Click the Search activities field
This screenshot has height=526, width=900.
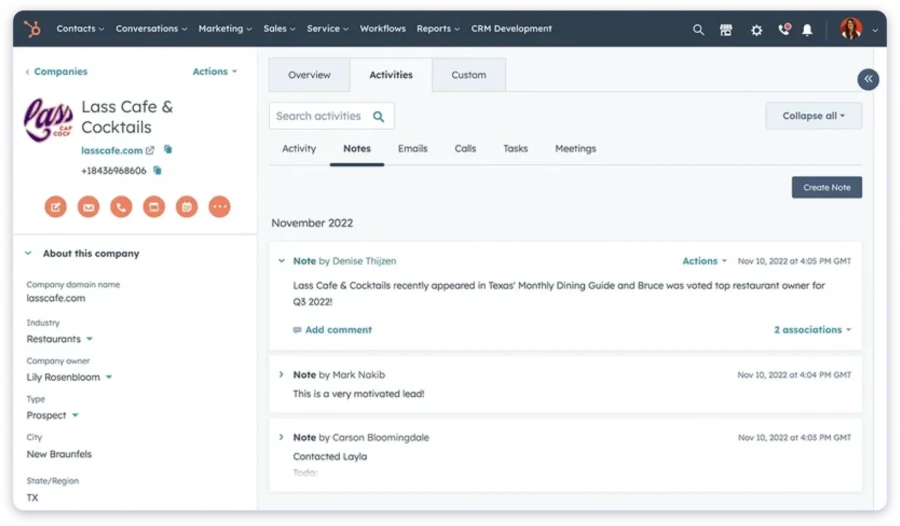(332, 116)
